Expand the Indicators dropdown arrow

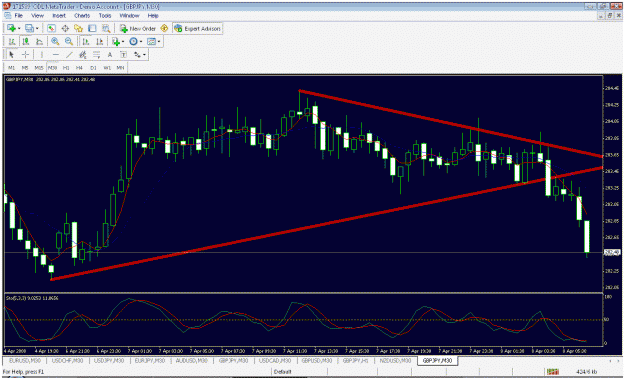(123, 41)
